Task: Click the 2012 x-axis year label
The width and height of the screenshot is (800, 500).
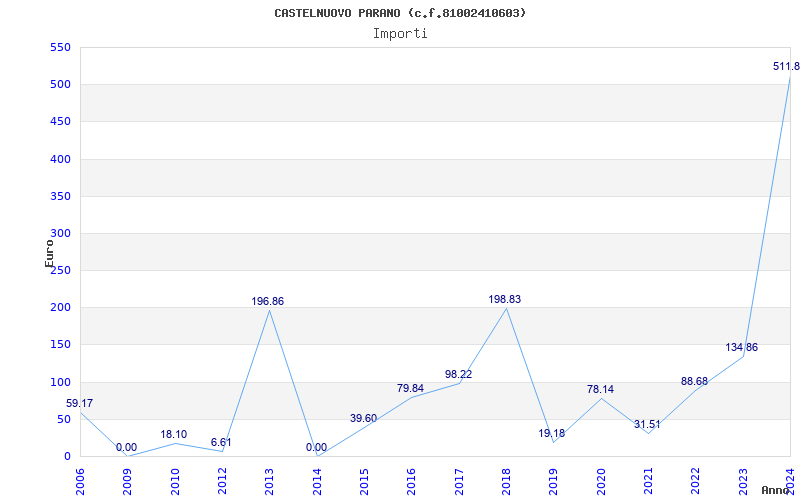Action: point(222,482)
